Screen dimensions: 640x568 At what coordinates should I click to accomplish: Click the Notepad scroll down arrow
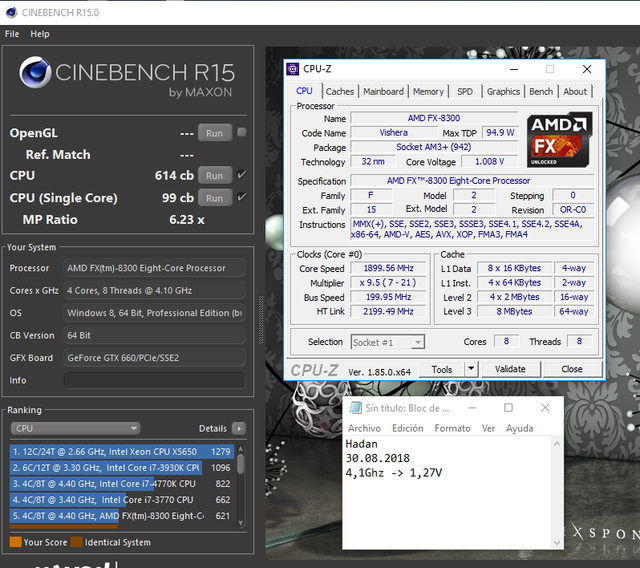pyautogui.click(x=557, y=542)
